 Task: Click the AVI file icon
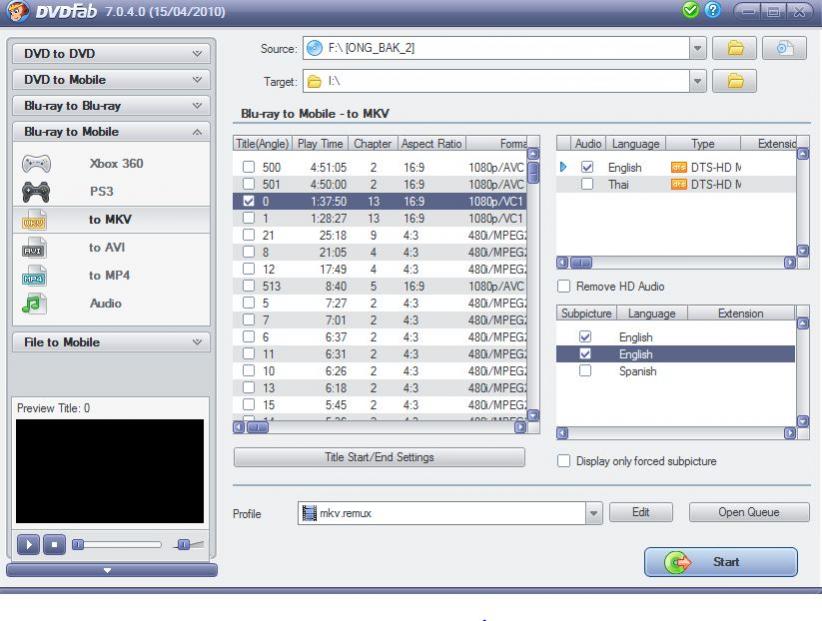pos(34,248)
